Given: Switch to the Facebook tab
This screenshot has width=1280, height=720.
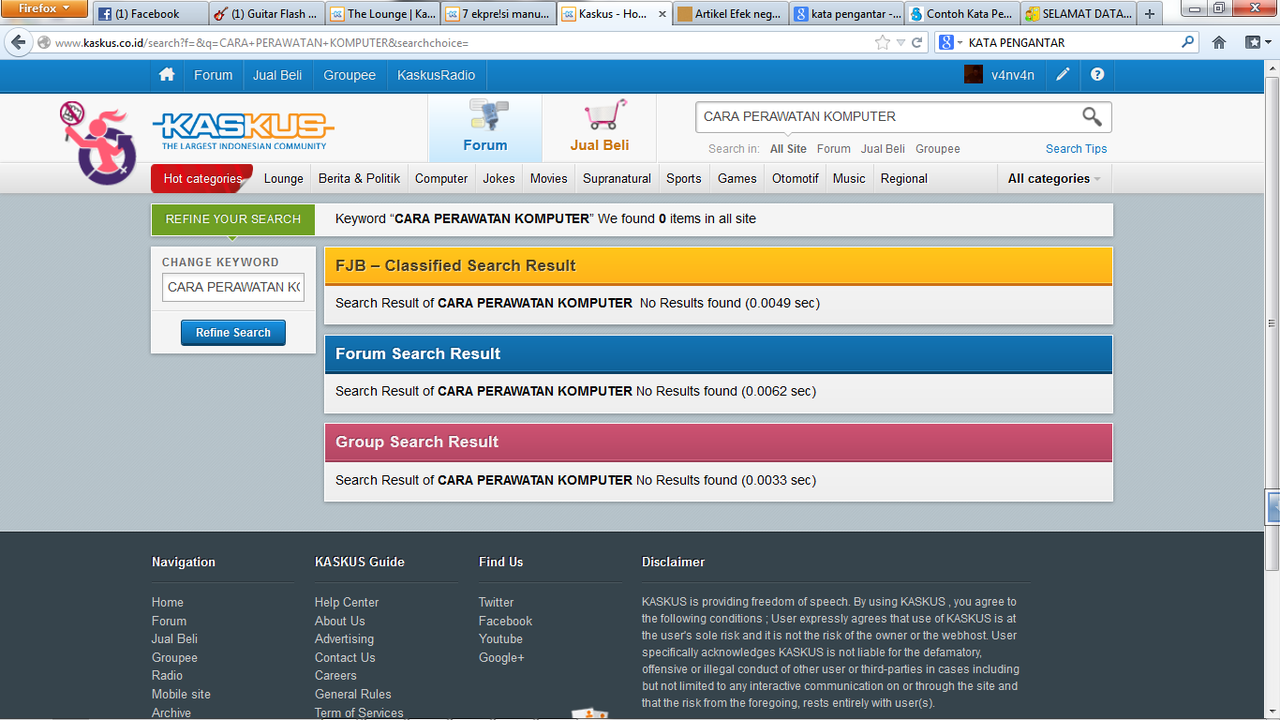Looking at the screenshot, I should [151, 14].
